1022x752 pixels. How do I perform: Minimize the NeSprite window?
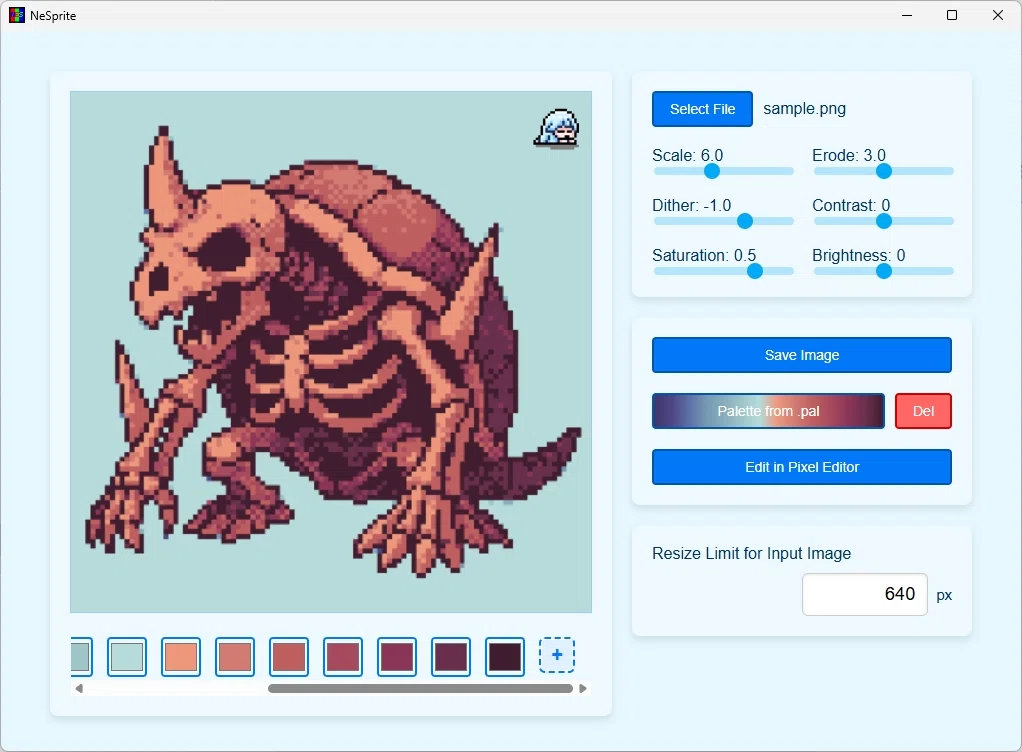[907, 15]
